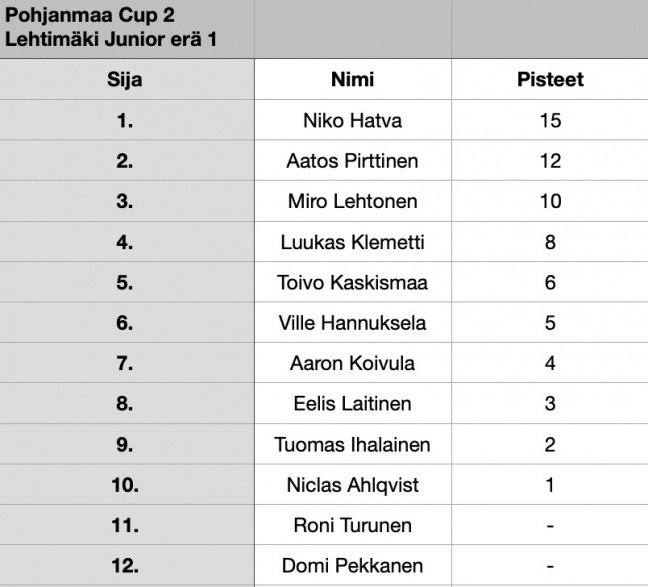648x587 pixels.
Task: Select the Domi Pekkanen cell
Action: coord(353,566)
